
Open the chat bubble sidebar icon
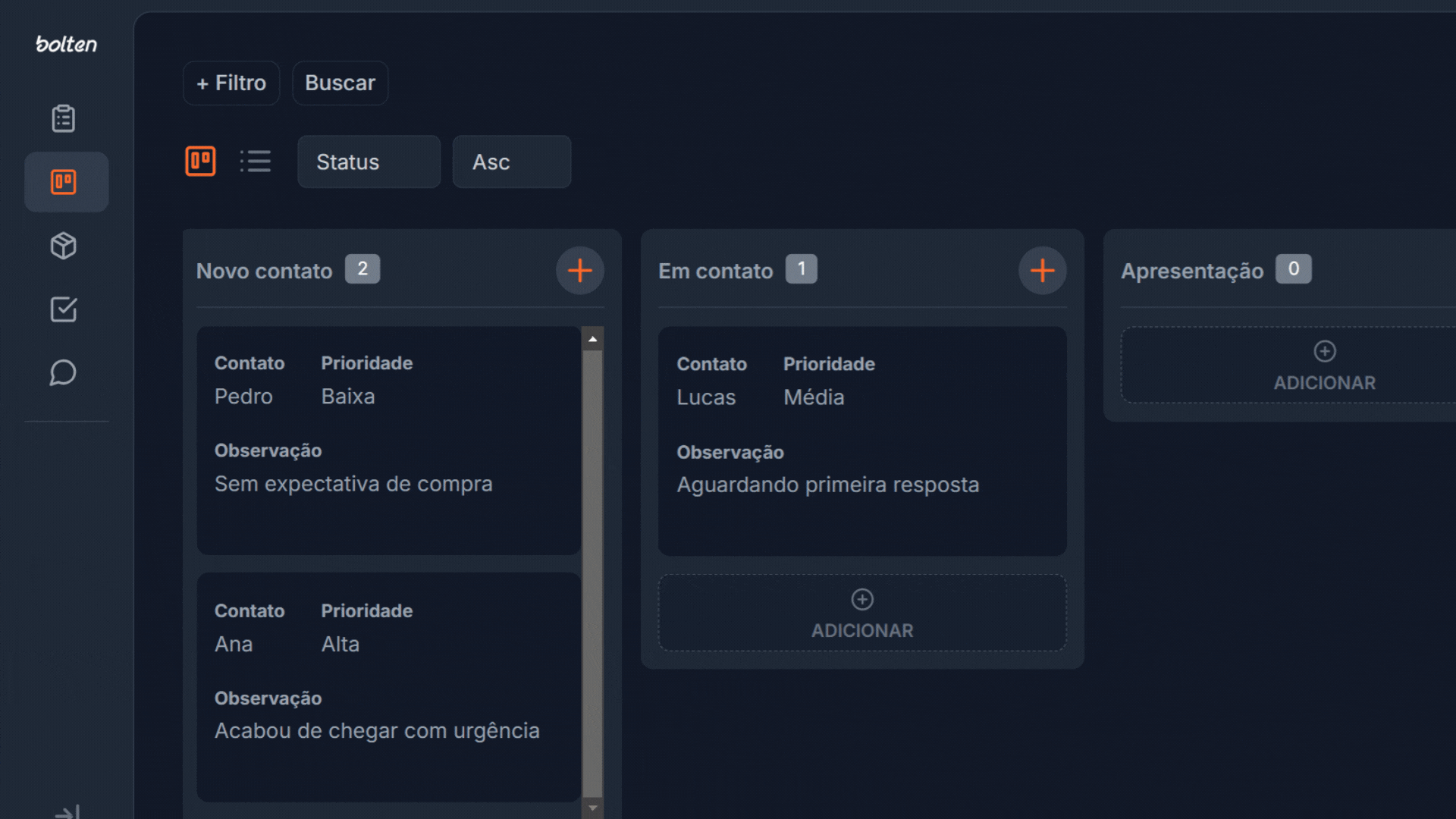tap(64, 372)
